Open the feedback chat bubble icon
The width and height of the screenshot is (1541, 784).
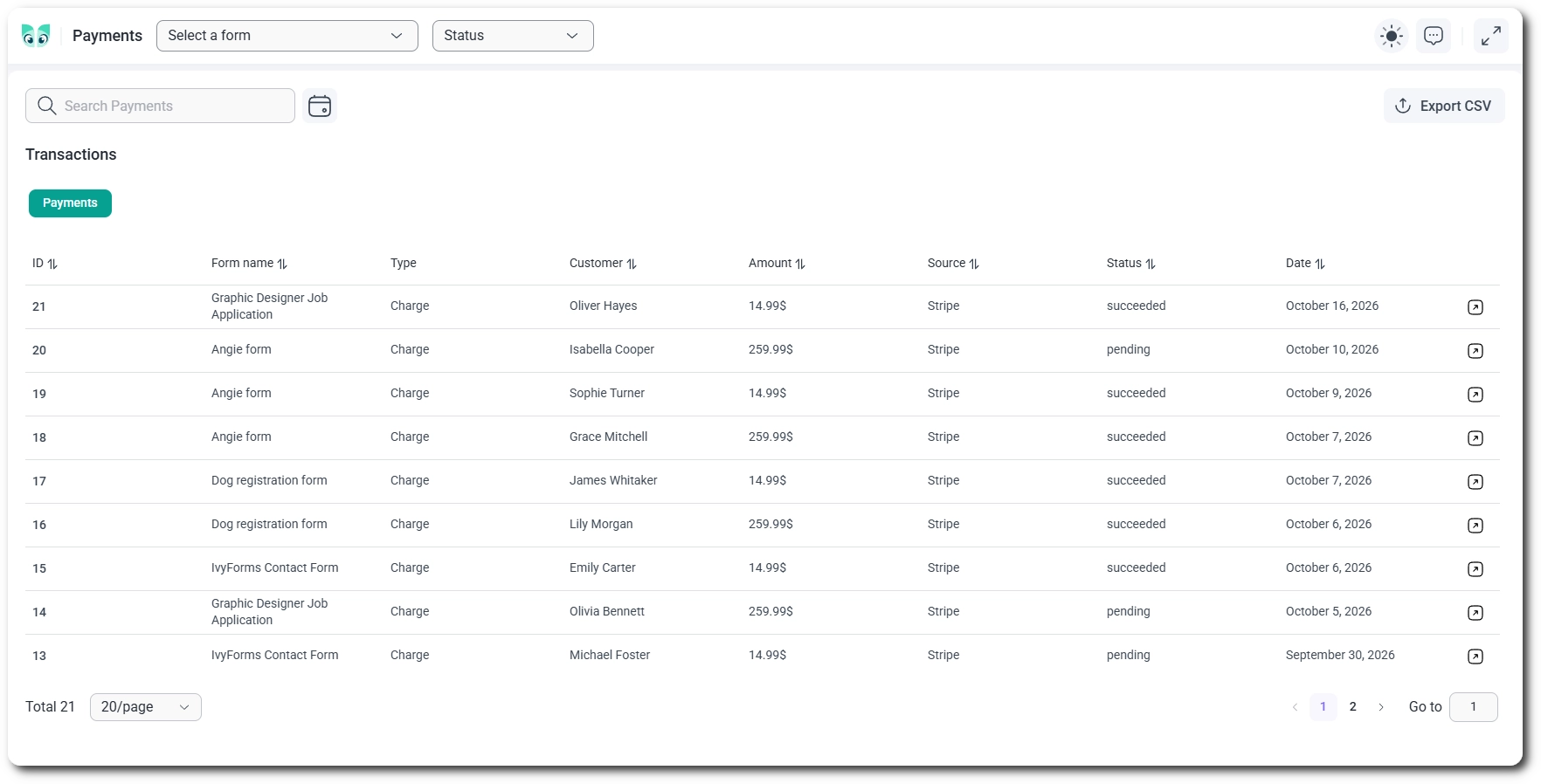pyautogui.click(x=1434, y=36)
